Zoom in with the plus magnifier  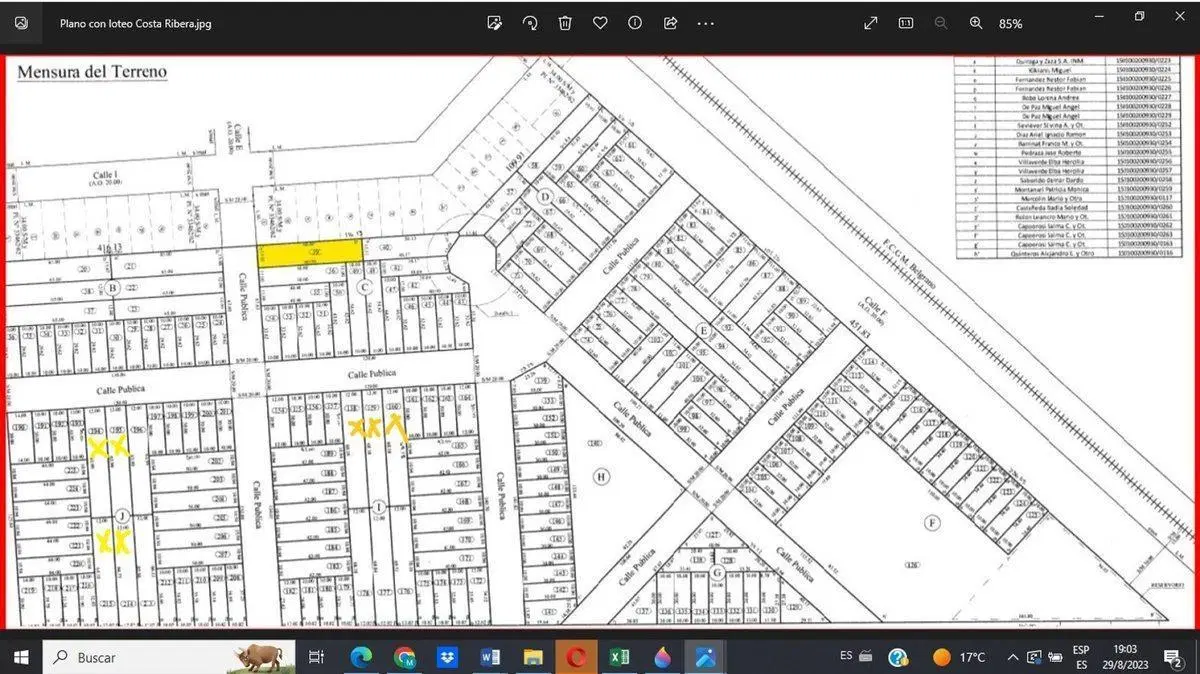tap(976, 23)
